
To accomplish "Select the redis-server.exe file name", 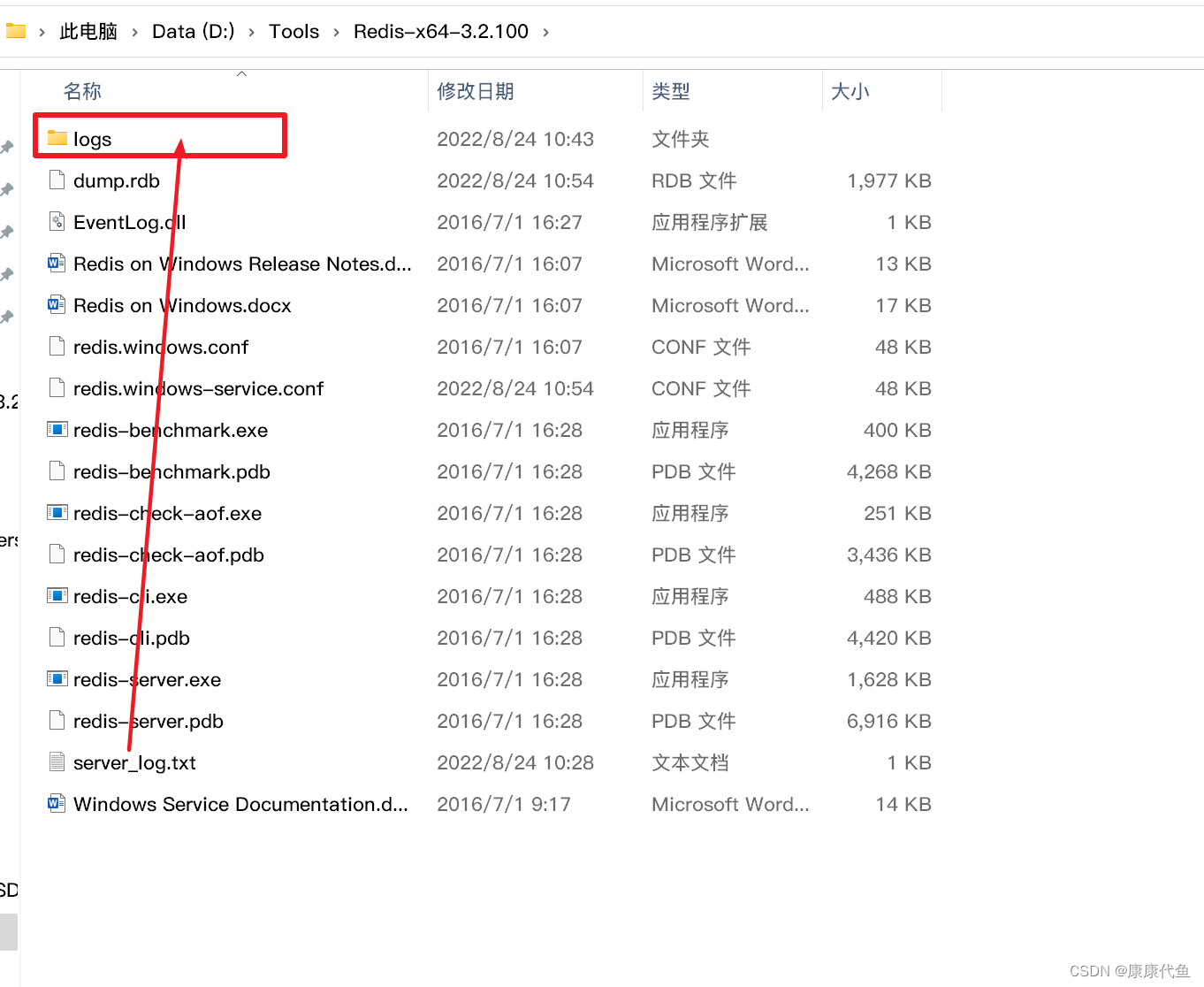I will coord(147,679).
